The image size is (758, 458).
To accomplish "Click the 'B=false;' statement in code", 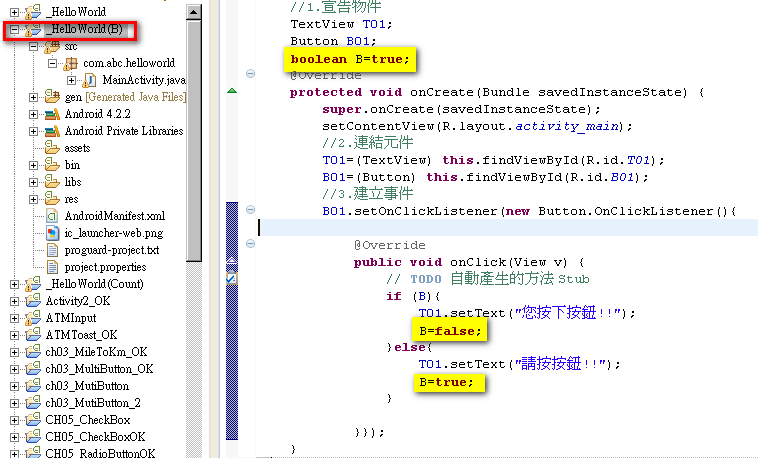I will point(450,331).
